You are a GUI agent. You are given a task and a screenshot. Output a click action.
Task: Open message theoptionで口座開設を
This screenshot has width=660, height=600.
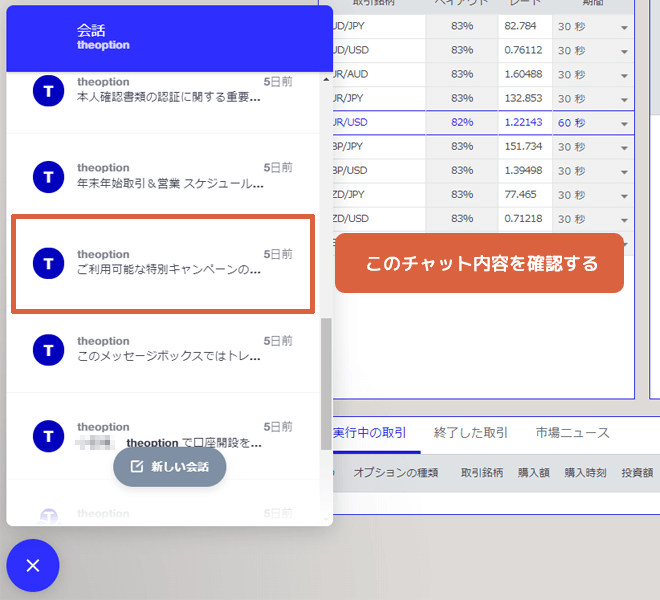point(163,435)
